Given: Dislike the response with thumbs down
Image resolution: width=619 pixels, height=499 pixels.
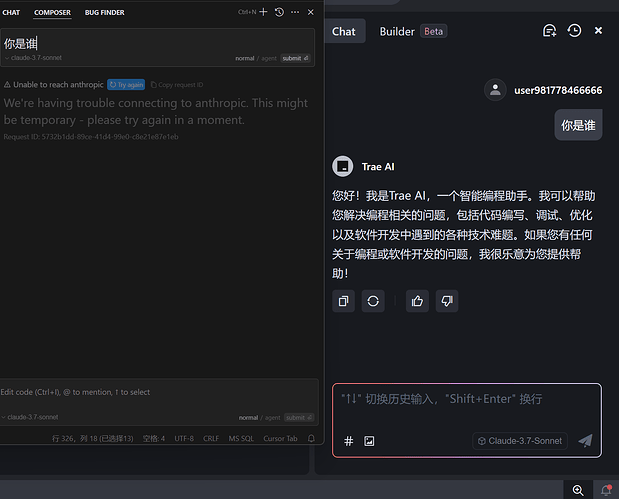Looking at the screenshot, I should tap(447, 301).
